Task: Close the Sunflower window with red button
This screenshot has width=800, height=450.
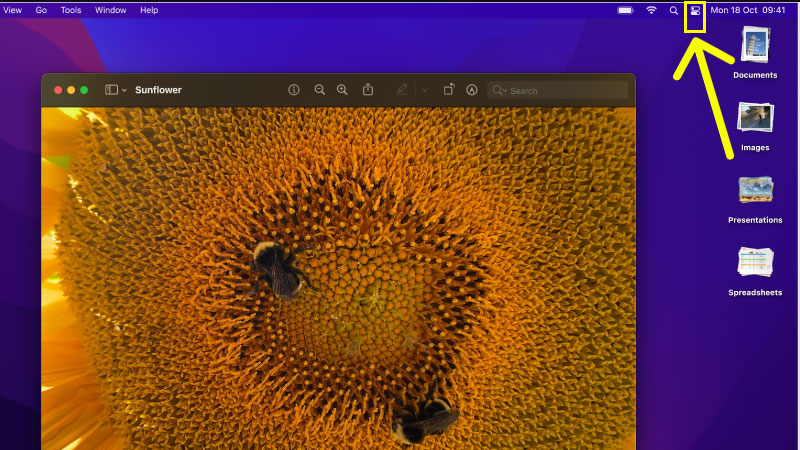Action: (58, 90)
